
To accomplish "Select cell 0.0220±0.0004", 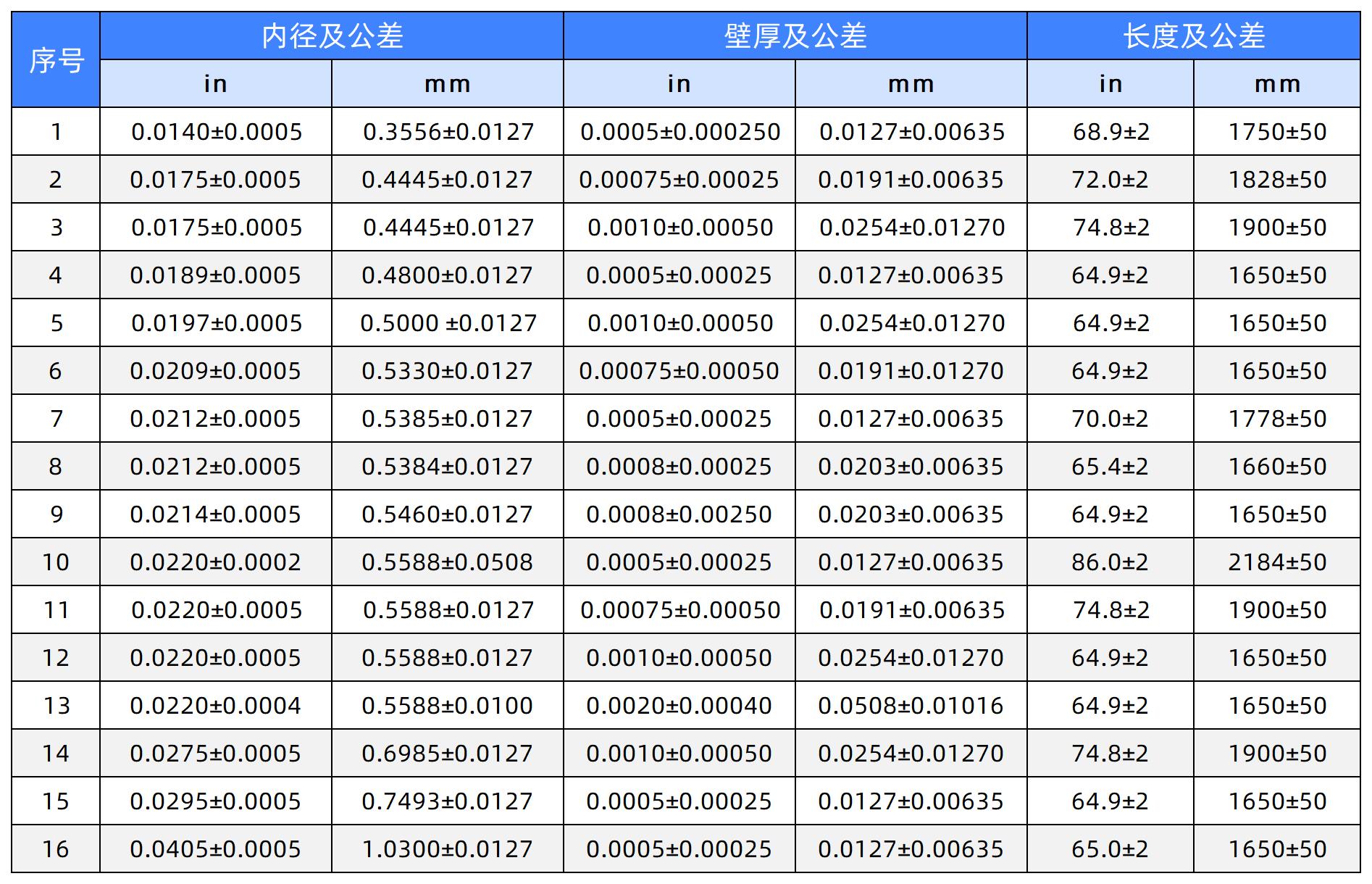I will (x=216, y=705).
